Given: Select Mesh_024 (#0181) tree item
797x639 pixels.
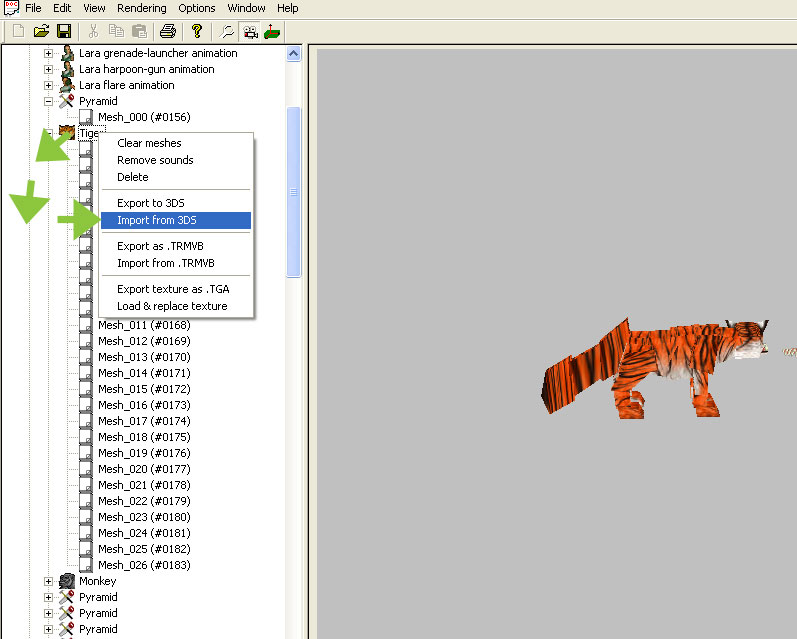Looking at the screenshot, I should (144, 533).
